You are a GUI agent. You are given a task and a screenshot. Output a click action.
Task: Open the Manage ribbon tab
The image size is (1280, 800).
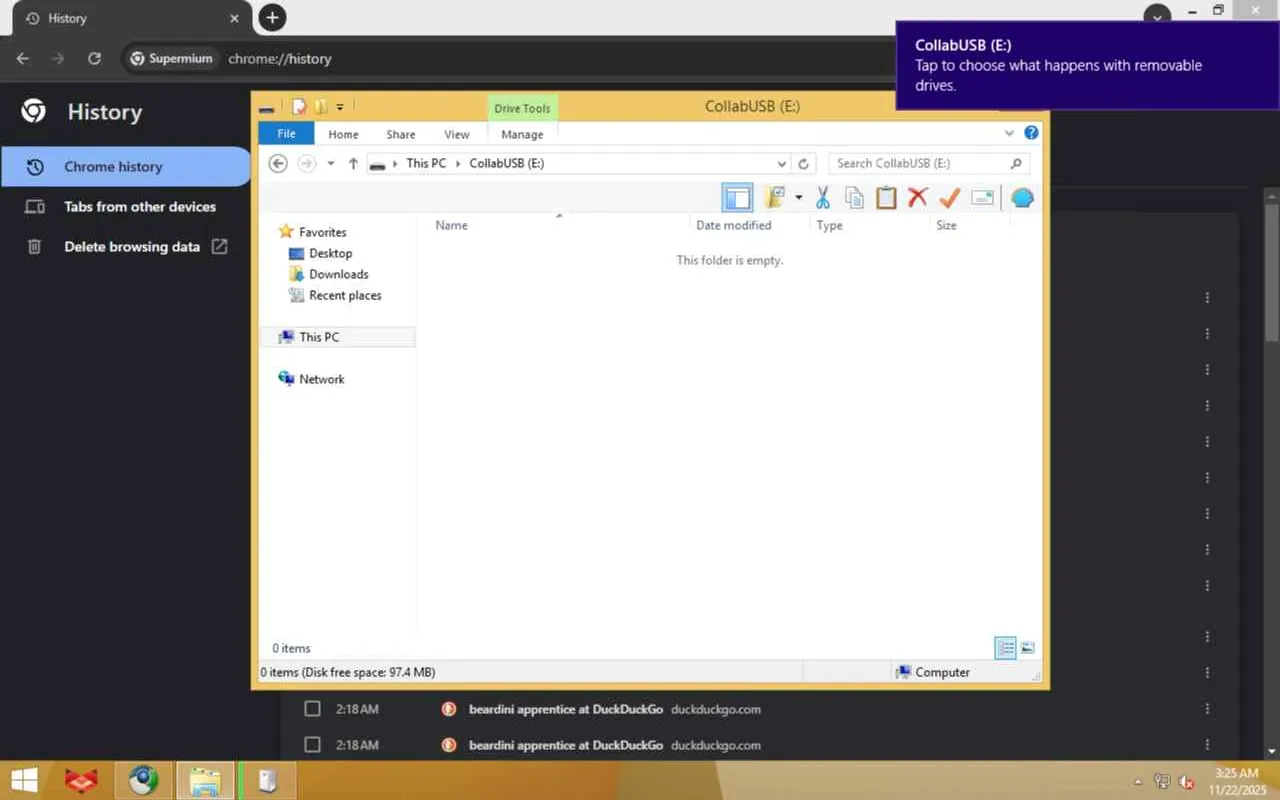pyautogui.click(x=522, y=134)
